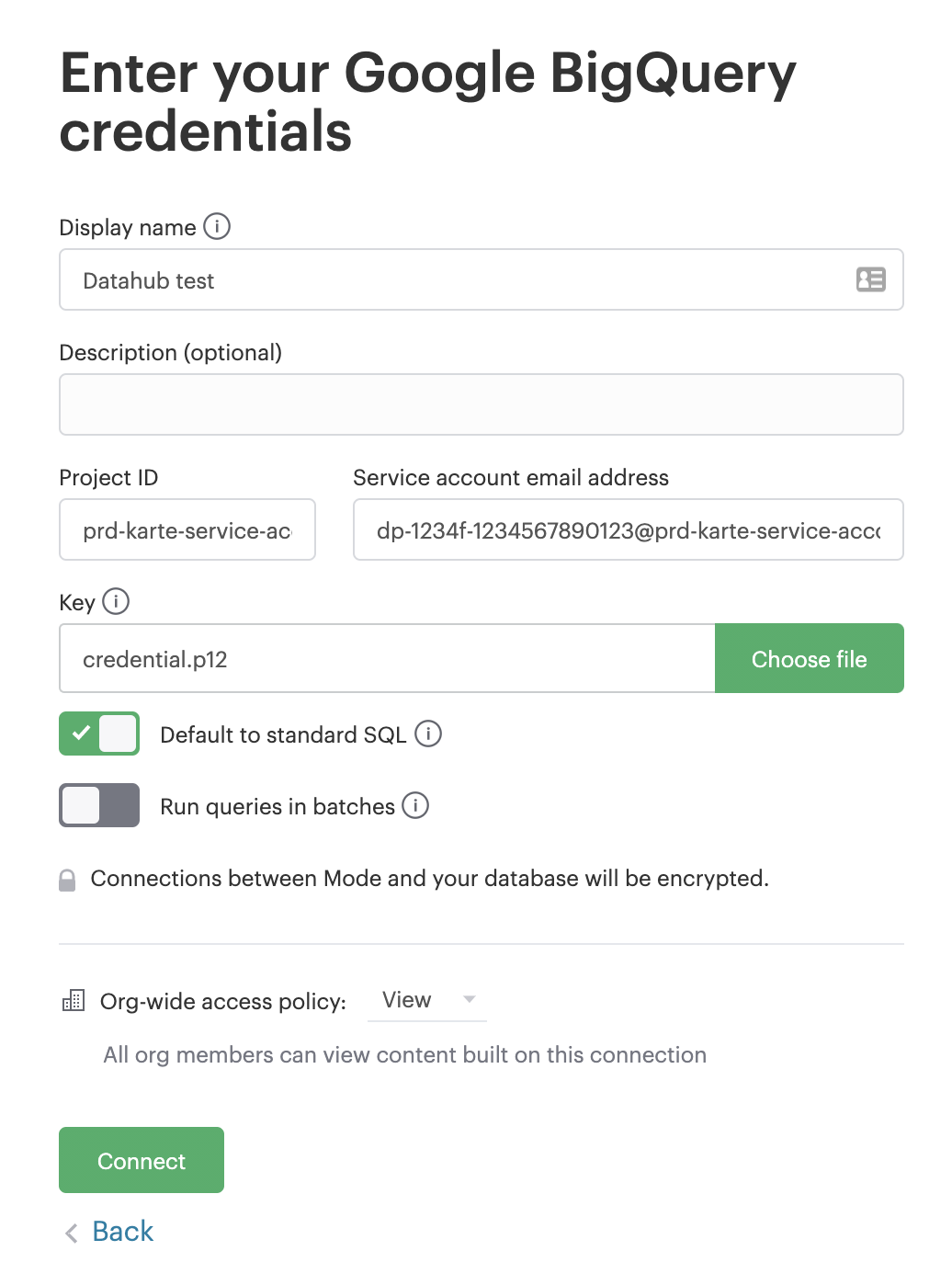The height and width of the screenshot is (1285, 952).
Task: Go back using the Back link
Action: 123,1232
